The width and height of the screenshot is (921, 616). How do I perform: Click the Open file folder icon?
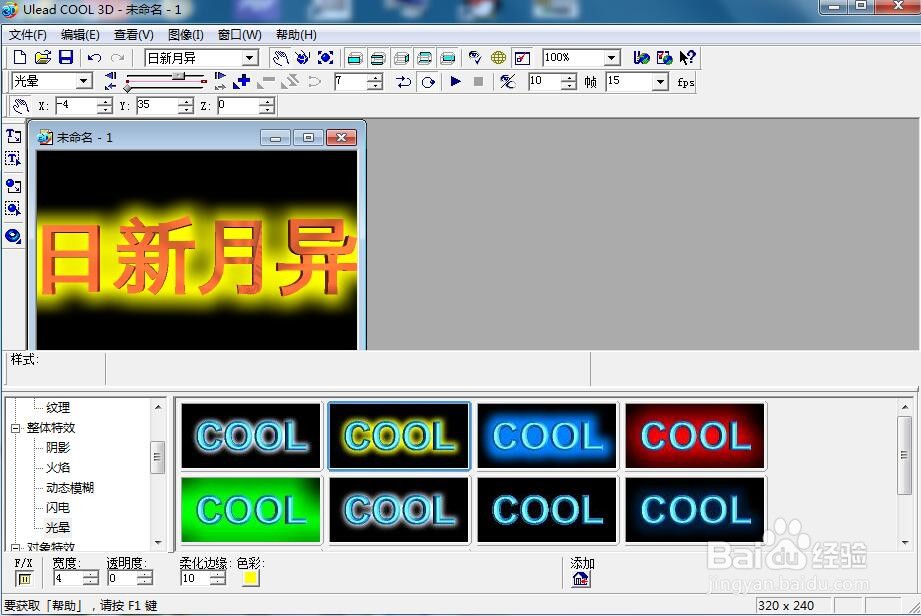coord(42,58)
